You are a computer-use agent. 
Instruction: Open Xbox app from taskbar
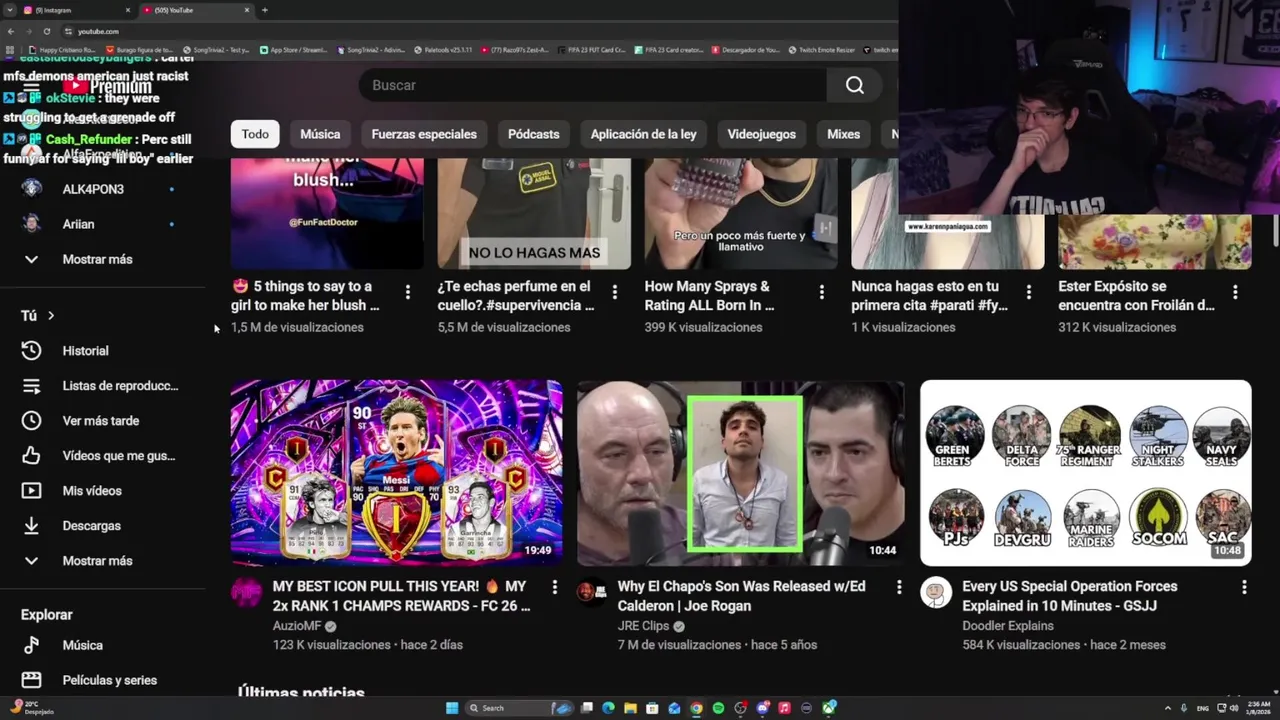(x=829, y=708)
